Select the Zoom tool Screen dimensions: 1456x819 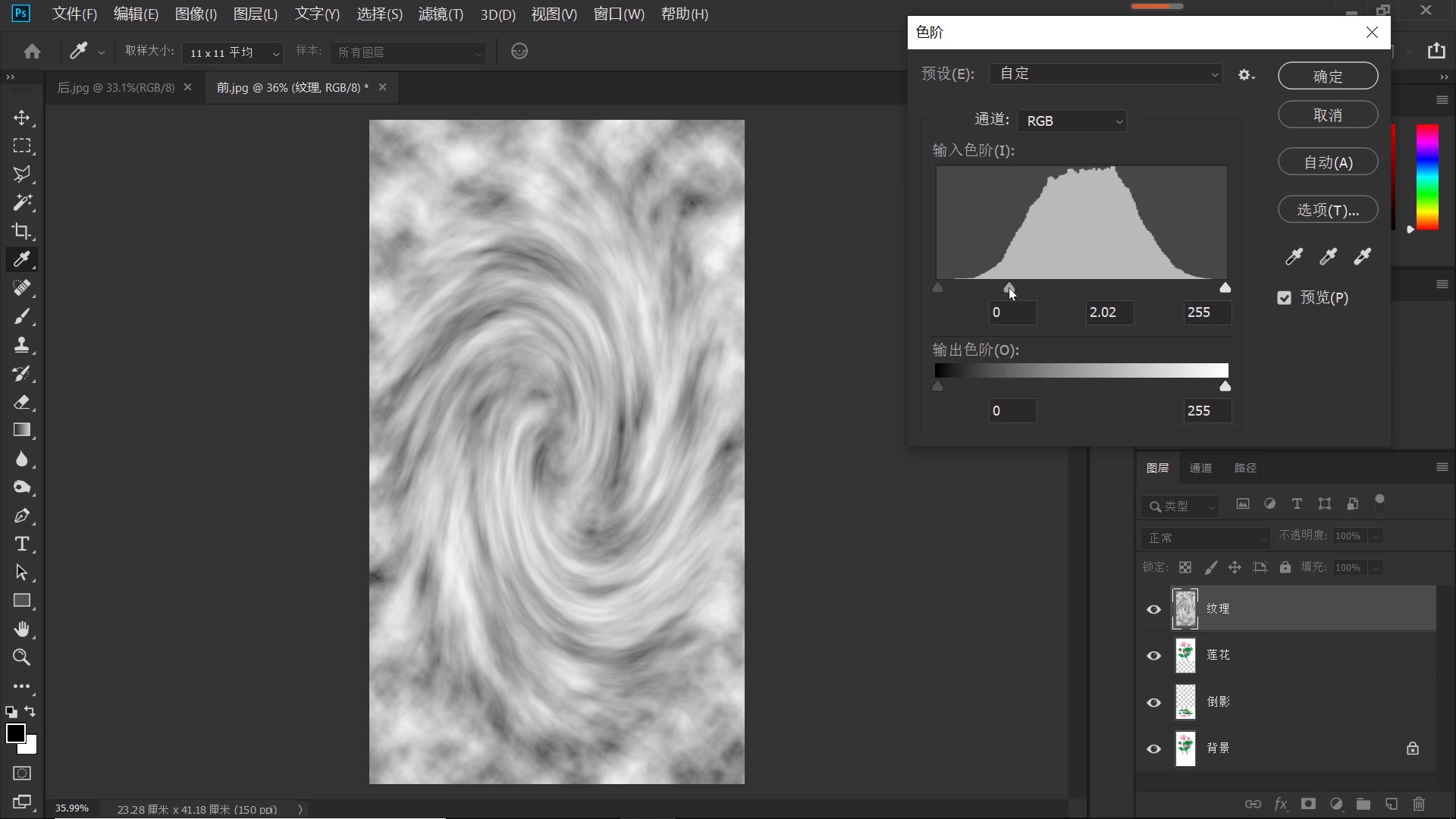(22, 657)
